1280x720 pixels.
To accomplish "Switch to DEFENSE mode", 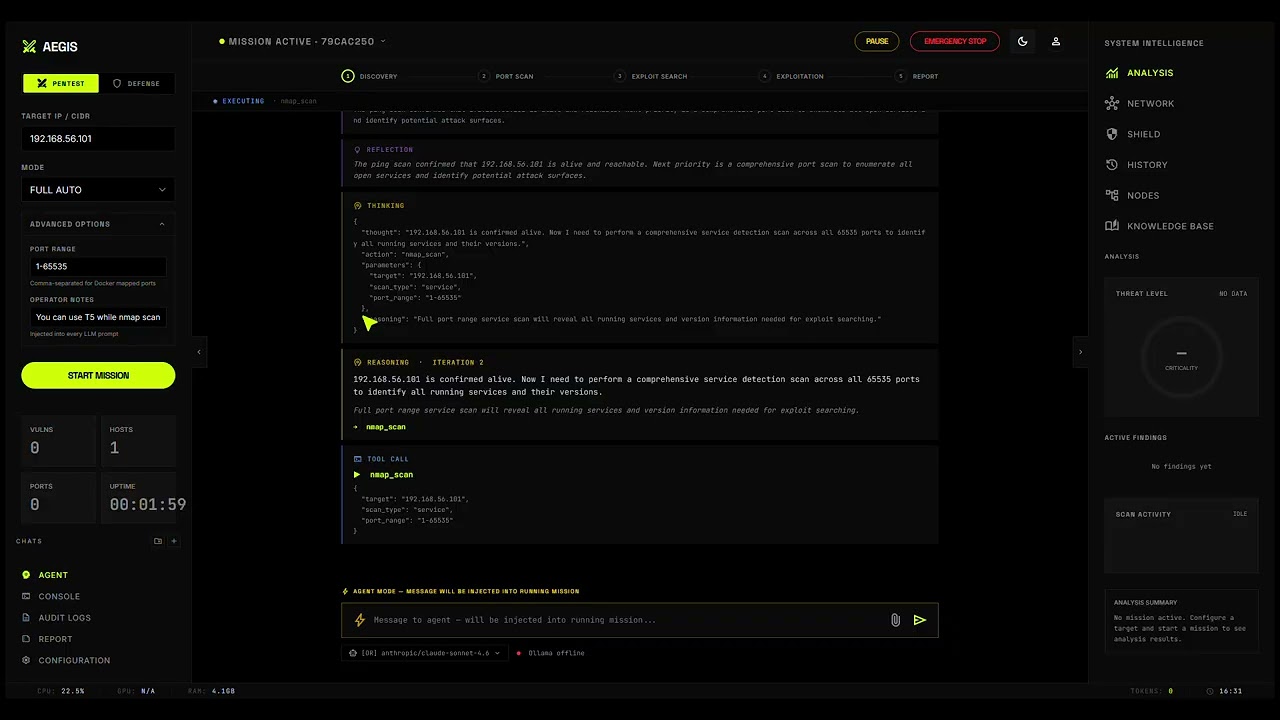I will pyautogui.click(x=136, y=83).
